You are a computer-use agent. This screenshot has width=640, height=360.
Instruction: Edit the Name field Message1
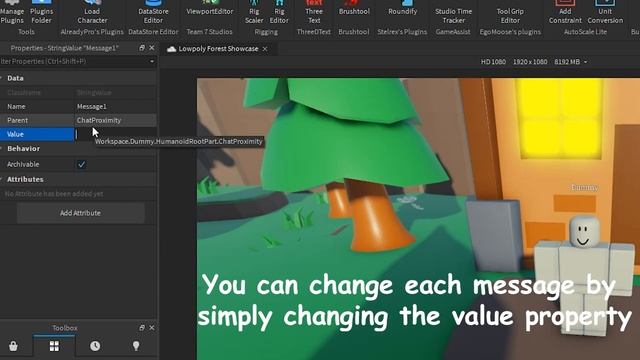tap(116, 106)
